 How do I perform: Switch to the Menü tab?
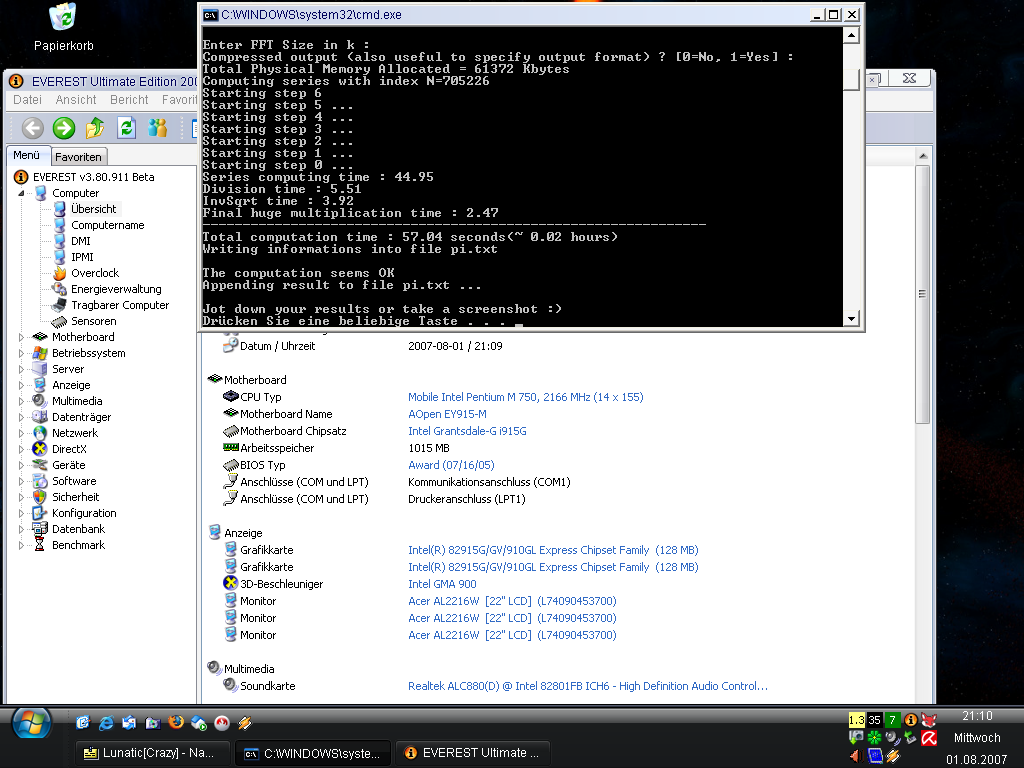(27, 155)
